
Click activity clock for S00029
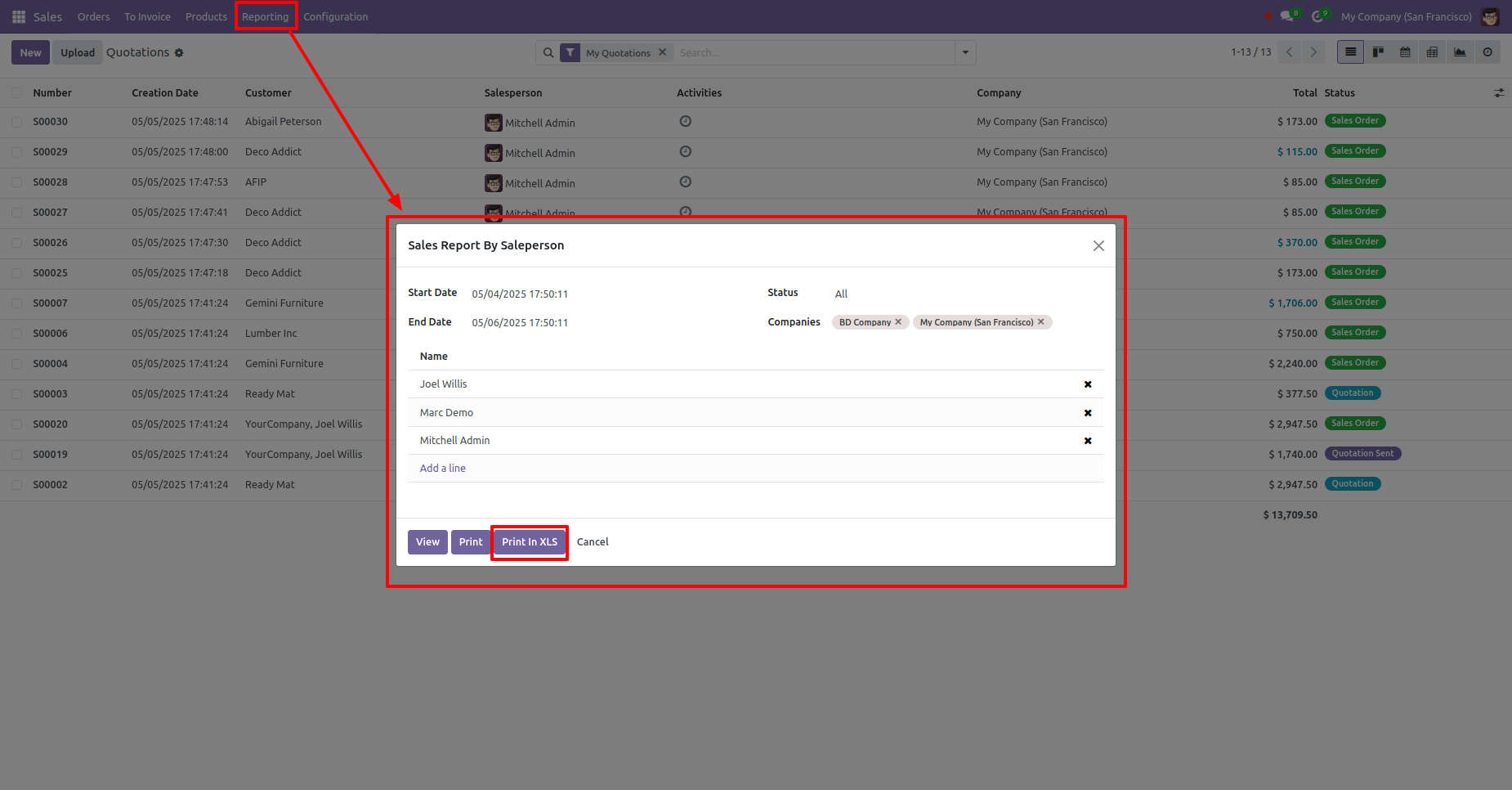click(686, 151)
